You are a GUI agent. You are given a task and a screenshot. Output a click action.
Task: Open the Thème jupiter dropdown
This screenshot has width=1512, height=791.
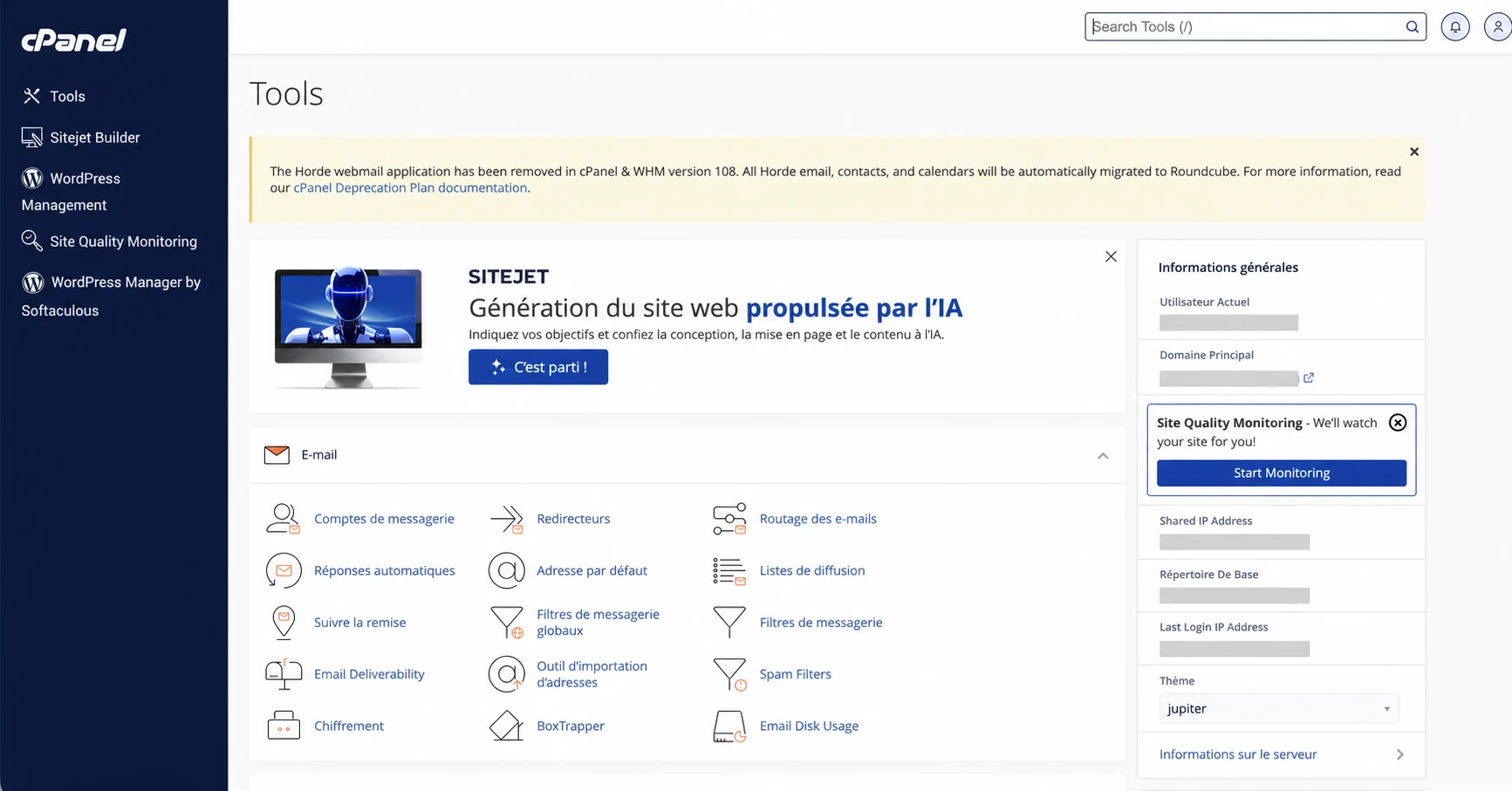(1279, 709)
